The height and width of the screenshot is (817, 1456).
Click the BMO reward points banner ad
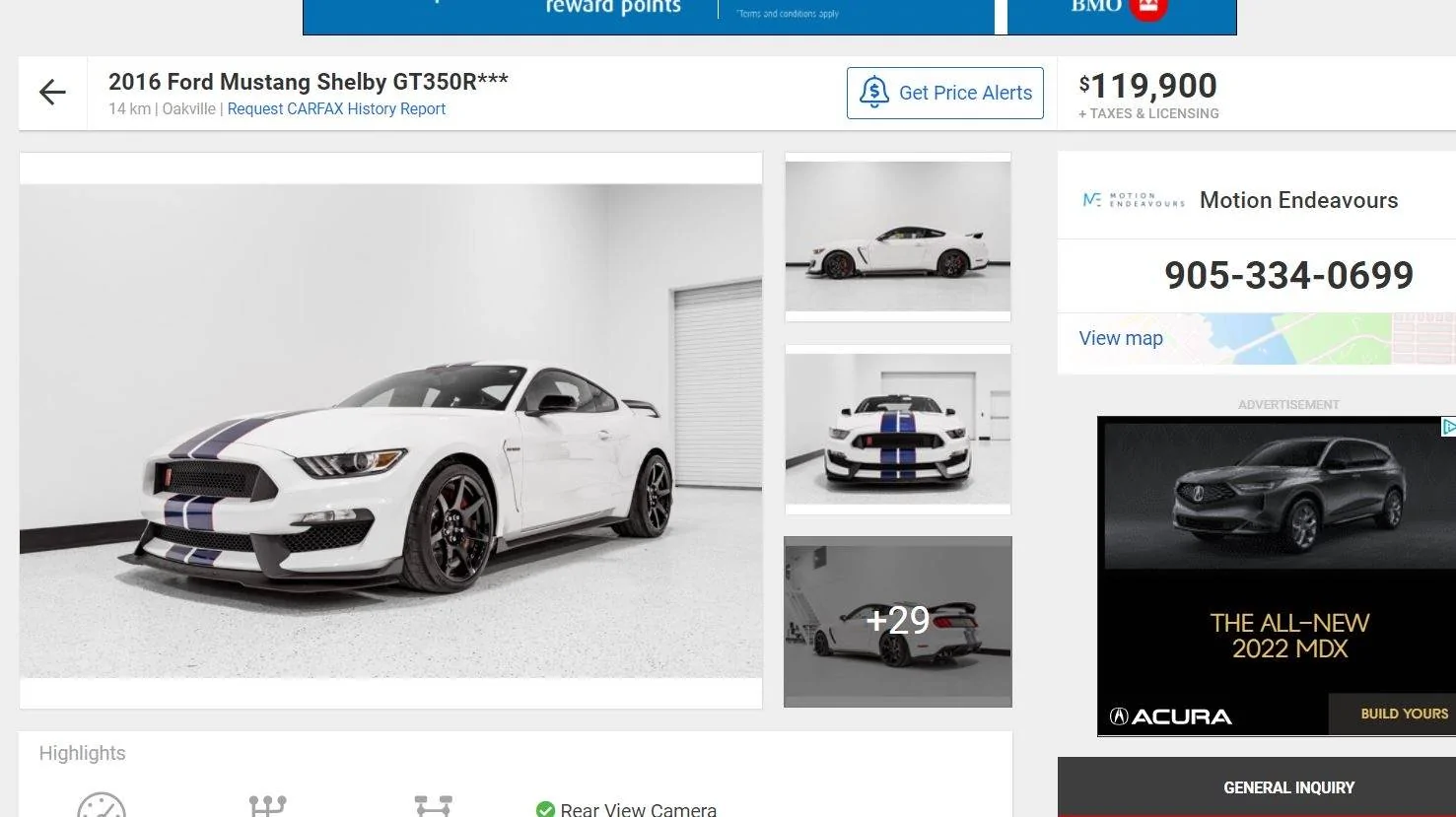[x=769, y=17]
